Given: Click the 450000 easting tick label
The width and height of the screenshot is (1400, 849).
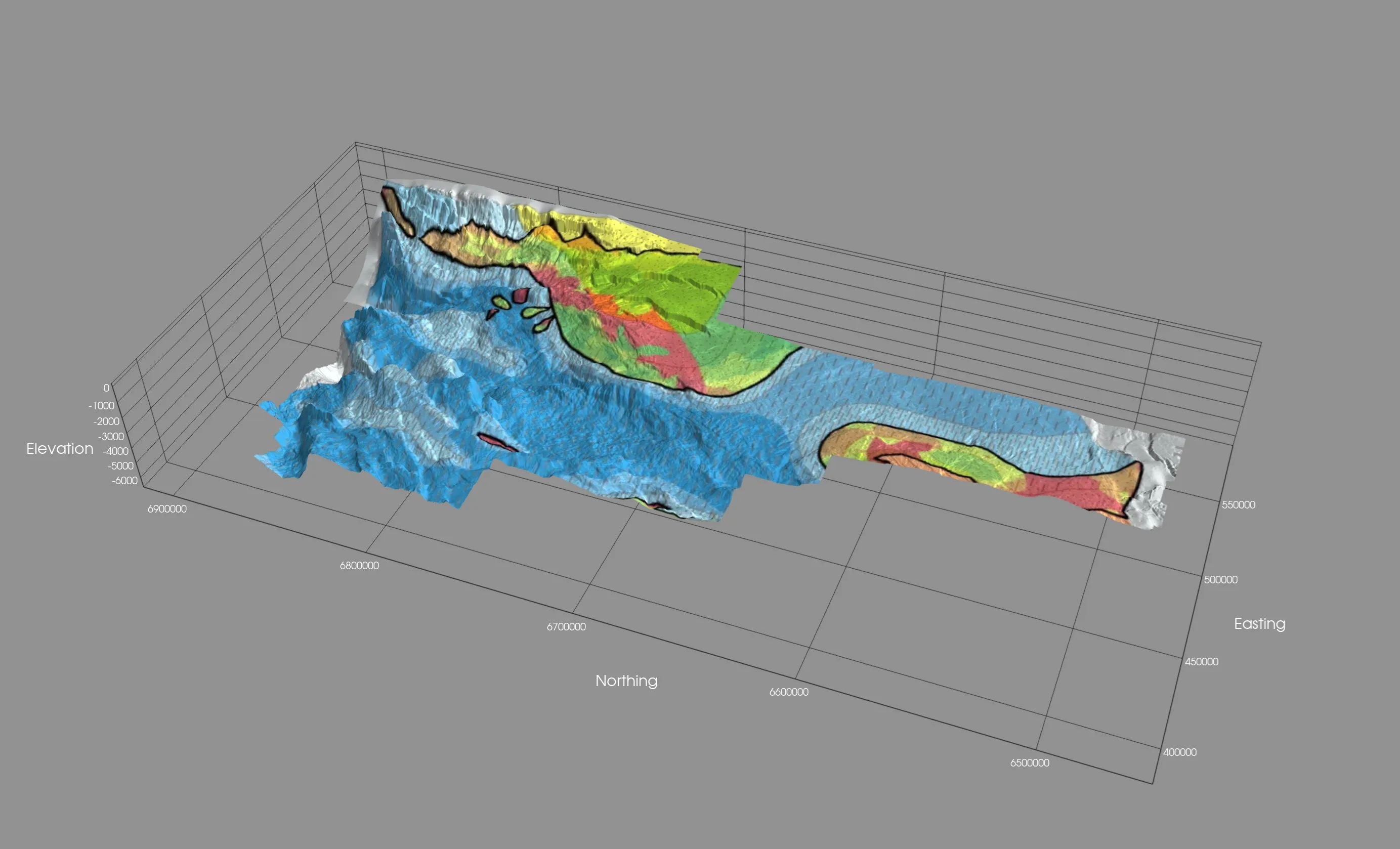Looking at the screenshot, I should (1202, 661).
